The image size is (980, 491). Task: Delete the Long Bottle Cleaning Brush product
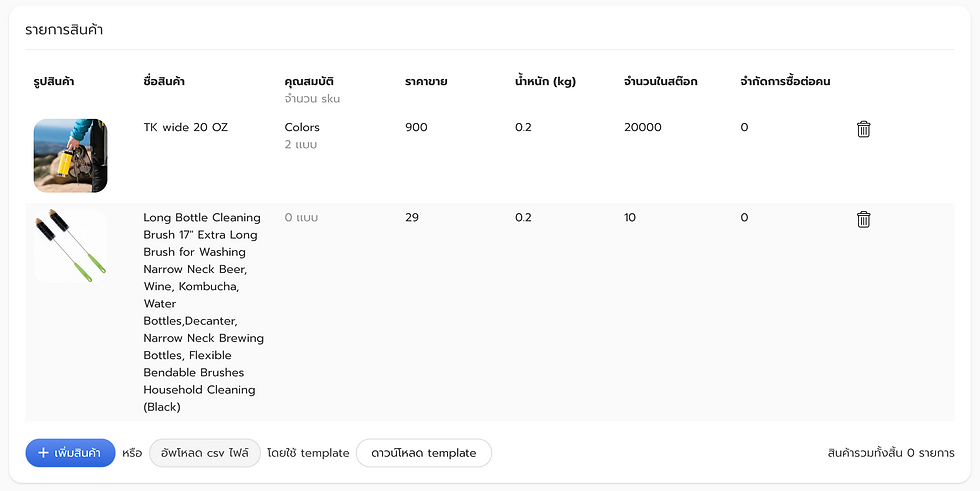(x=863, y=219)
